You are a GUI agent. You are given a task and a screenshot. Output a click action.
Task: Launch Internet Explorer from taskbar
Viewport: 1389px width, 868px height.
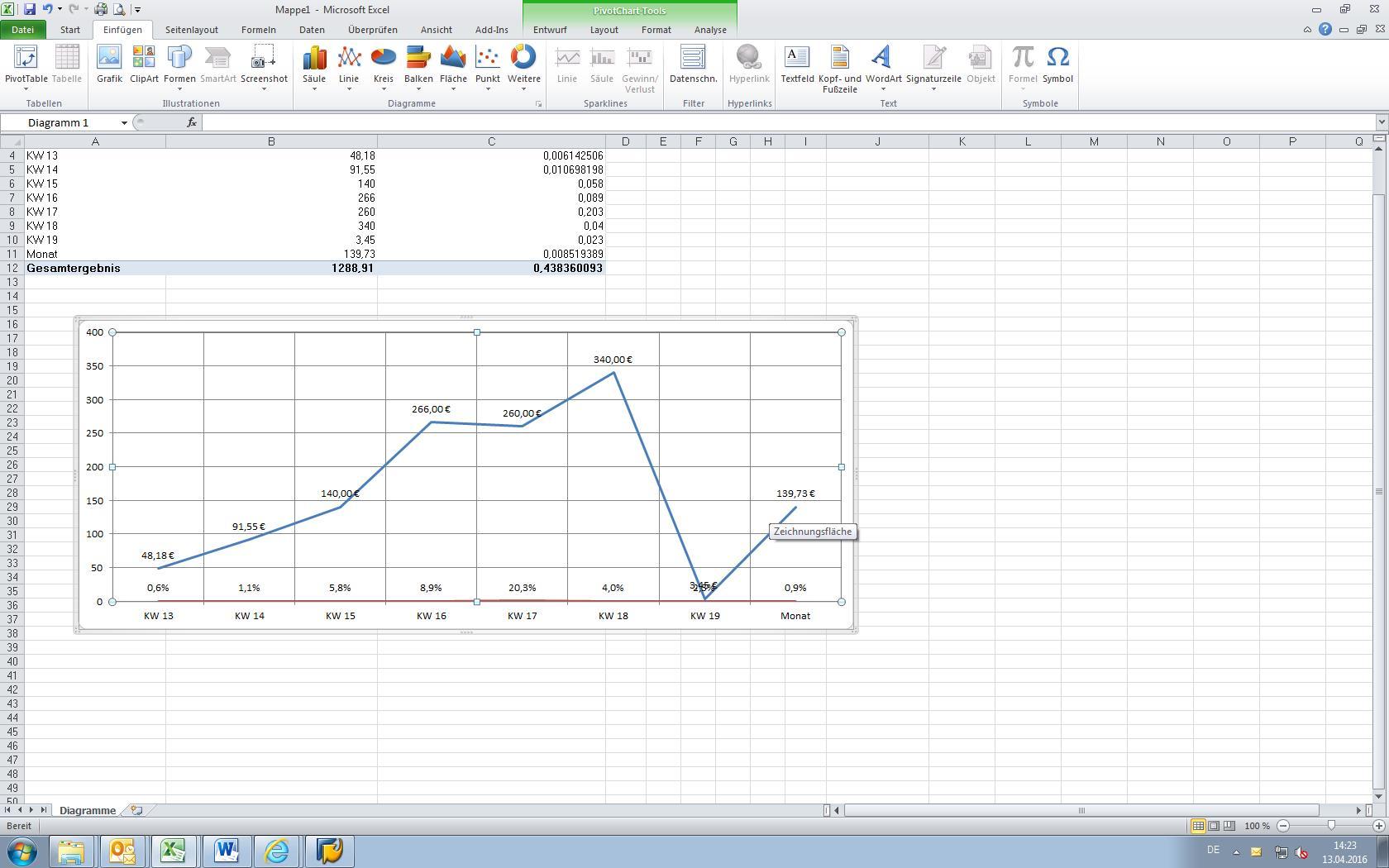[277, 851]
